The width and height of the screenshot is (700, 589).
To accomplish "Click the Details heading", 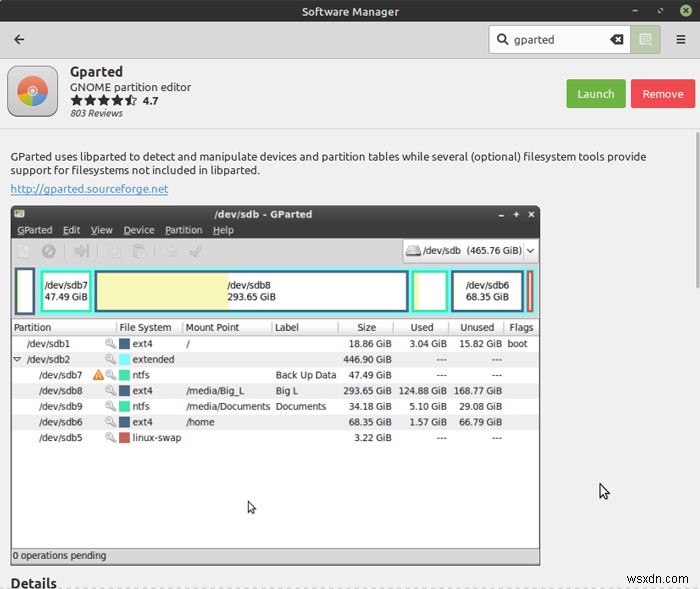I will tap(34, 583).
